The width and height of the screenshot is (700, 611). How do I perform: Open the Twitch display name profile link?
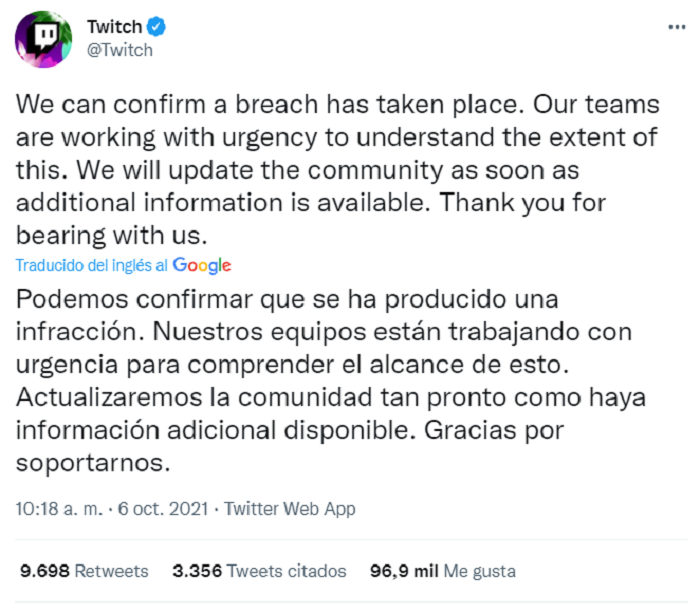[x=113, y=29]
